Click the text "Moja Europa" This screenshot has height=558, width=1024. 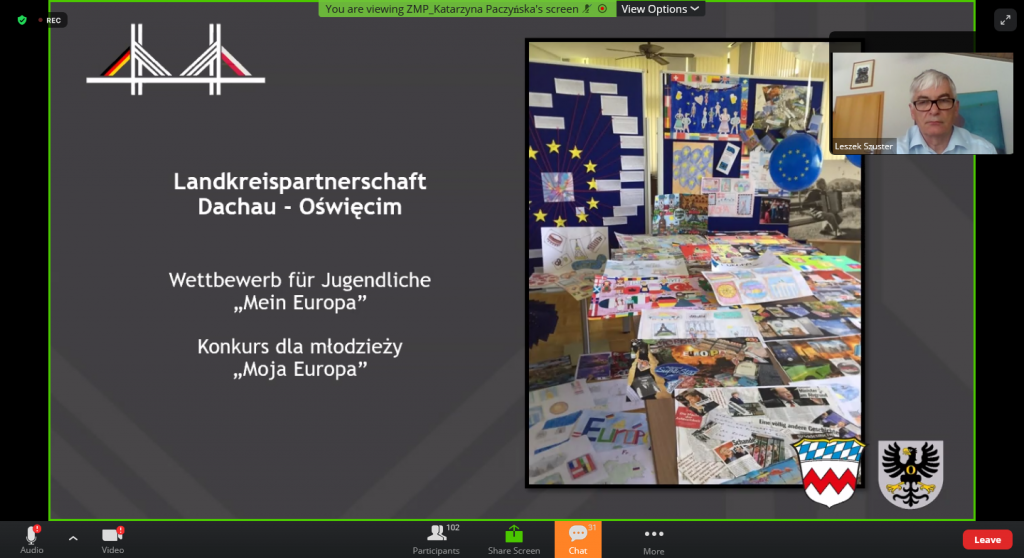300,369
